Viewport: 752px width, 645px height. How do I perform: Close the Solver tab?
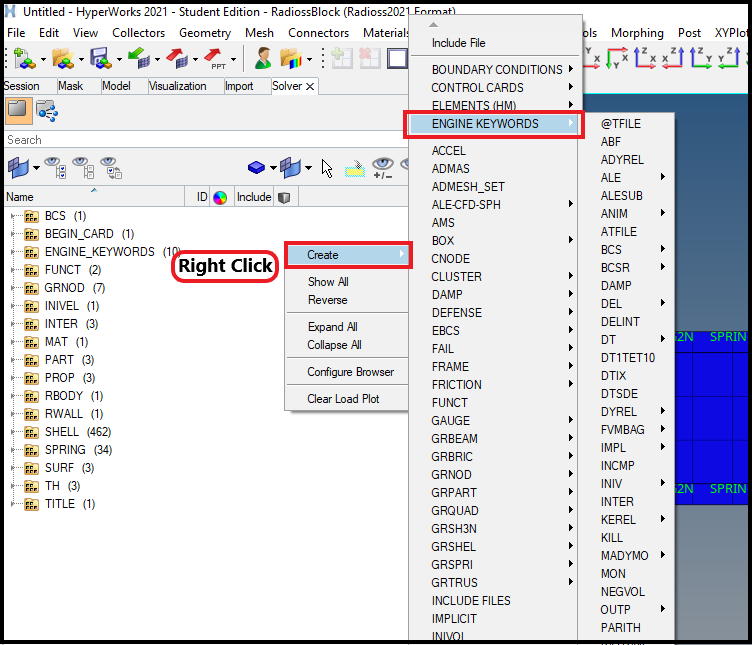pos(310,86)
